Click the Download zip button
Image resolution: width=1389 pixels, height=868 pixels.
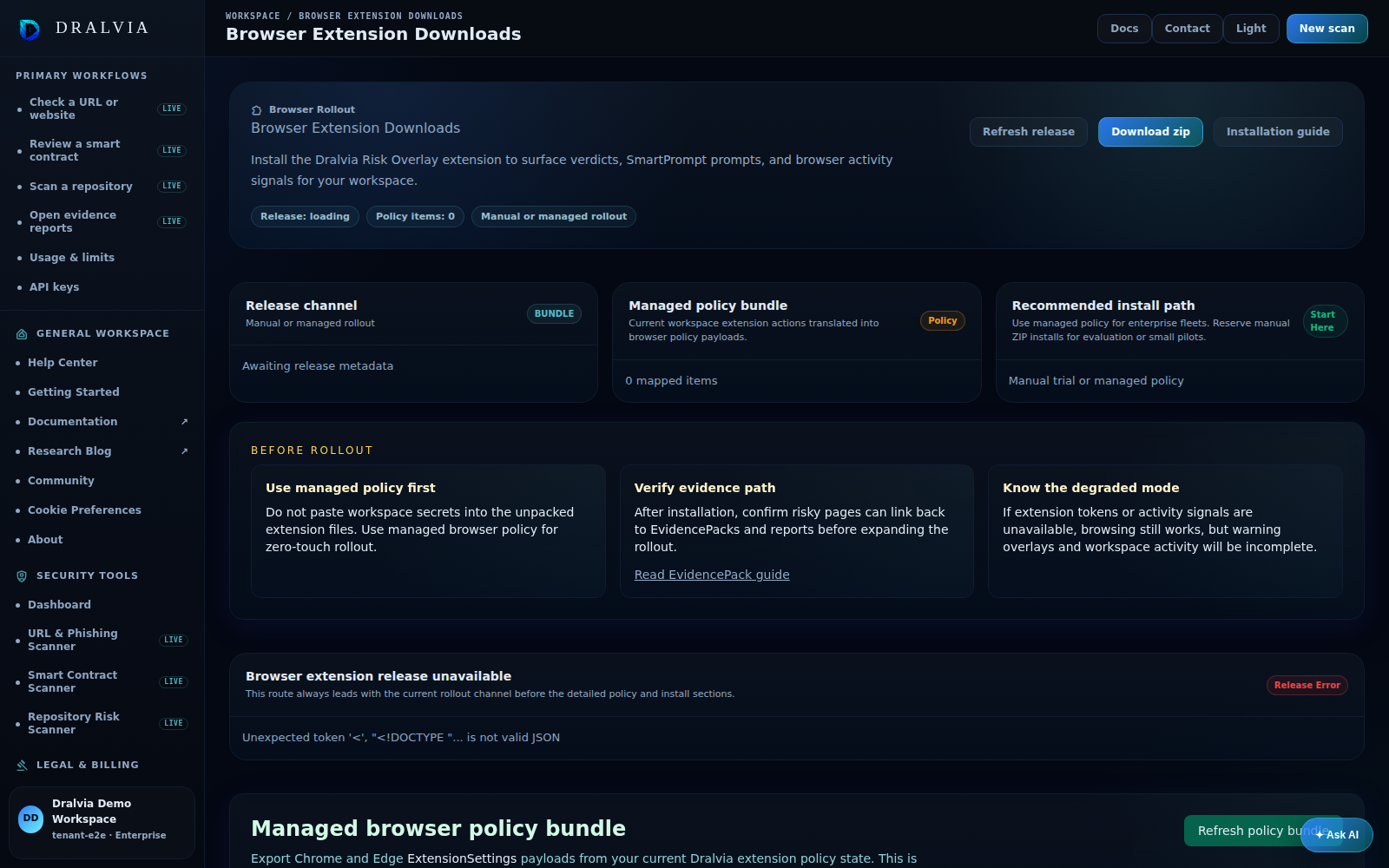(1150, 132)
